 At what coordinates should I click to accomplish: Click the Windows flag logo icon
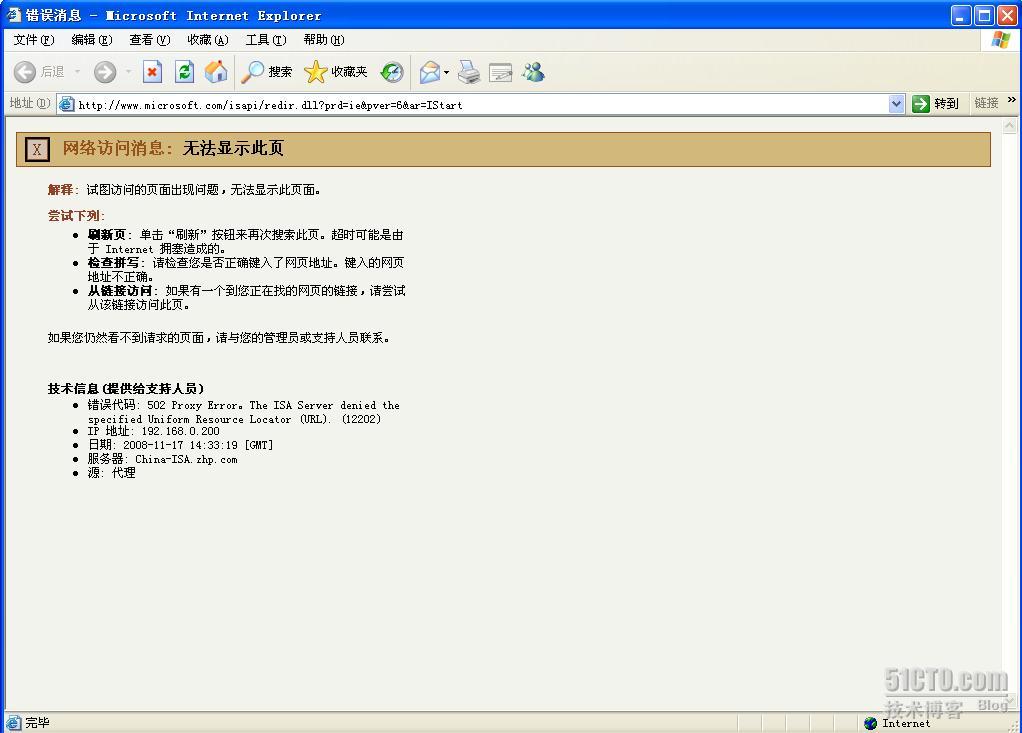[x=1000, y=39]
